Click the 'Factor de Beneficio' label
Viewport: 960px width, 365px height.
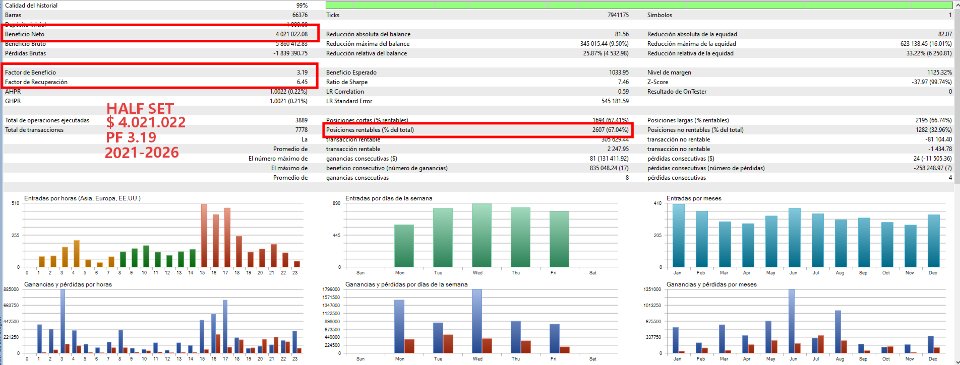point(30,72)
